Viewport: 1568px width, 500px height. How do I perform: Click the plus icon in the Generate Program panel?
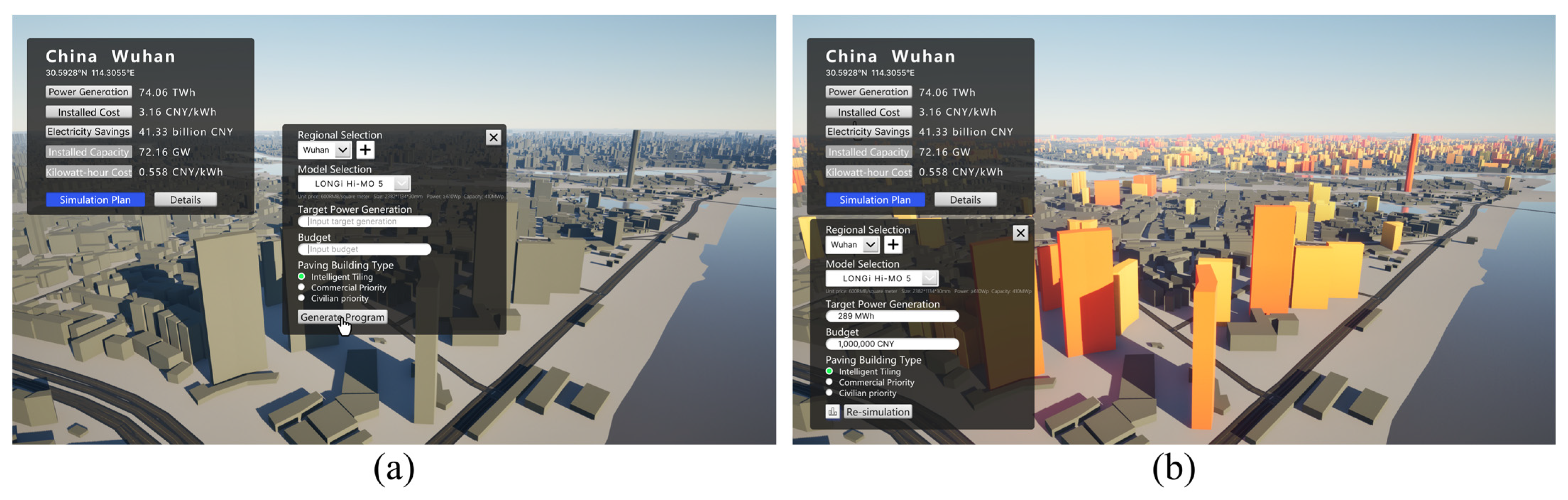click(365, 150)
